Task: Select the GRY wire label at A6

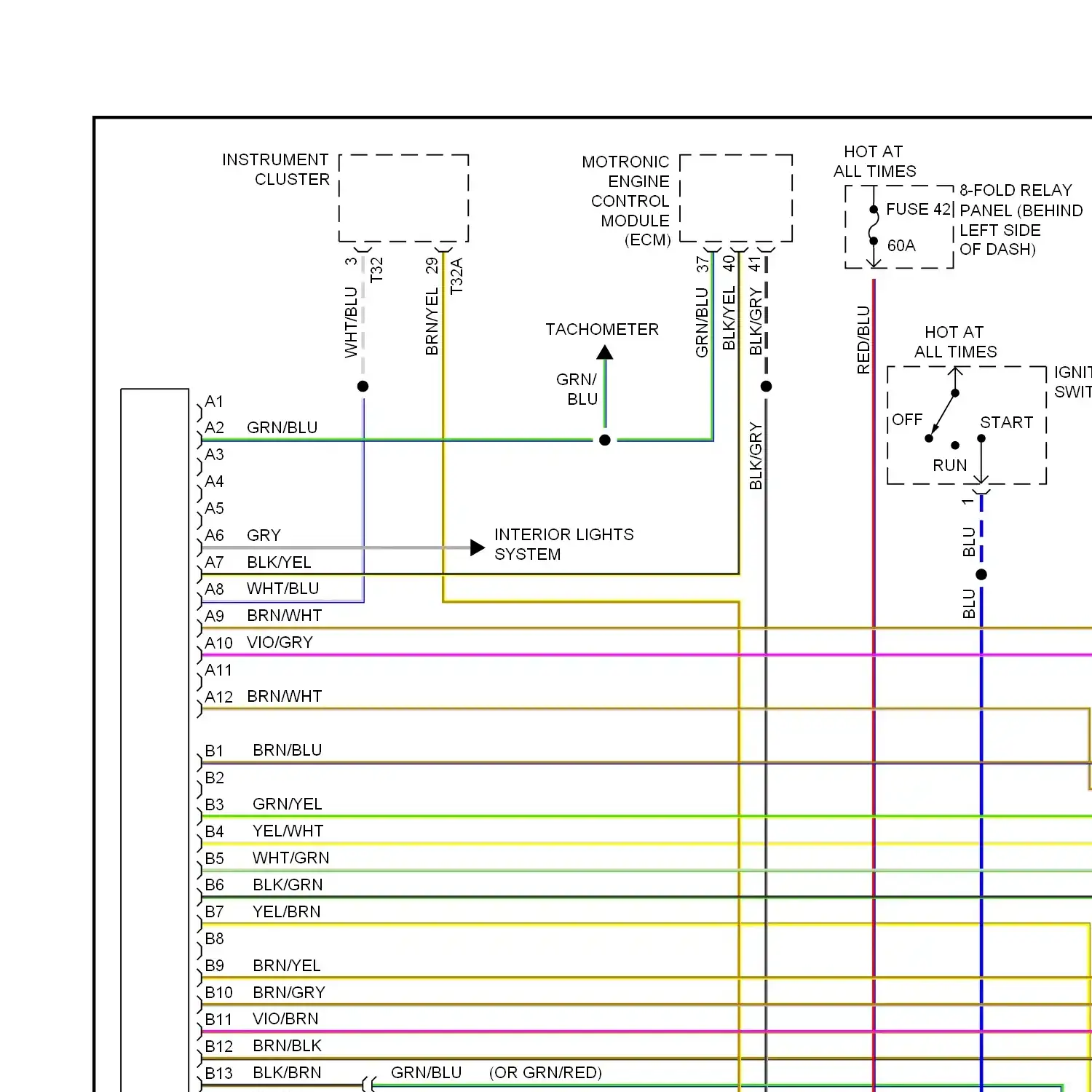Action: pos(264,536)
